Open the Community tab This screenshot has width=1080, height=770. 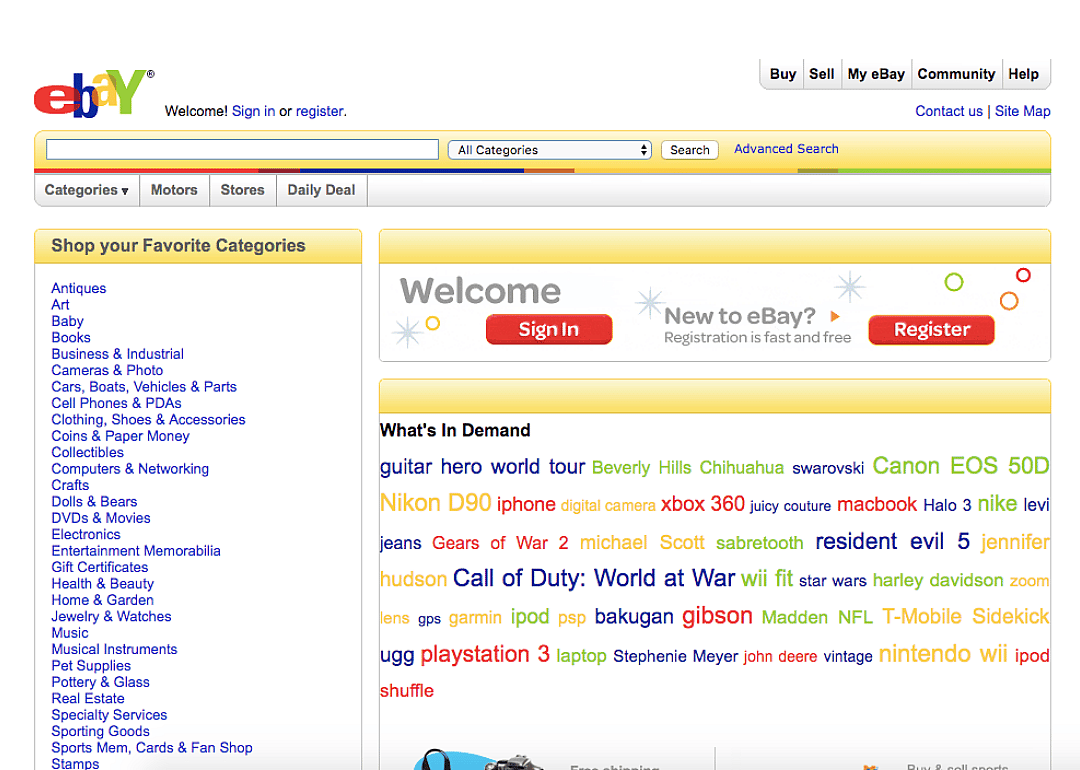coord(956,74)
